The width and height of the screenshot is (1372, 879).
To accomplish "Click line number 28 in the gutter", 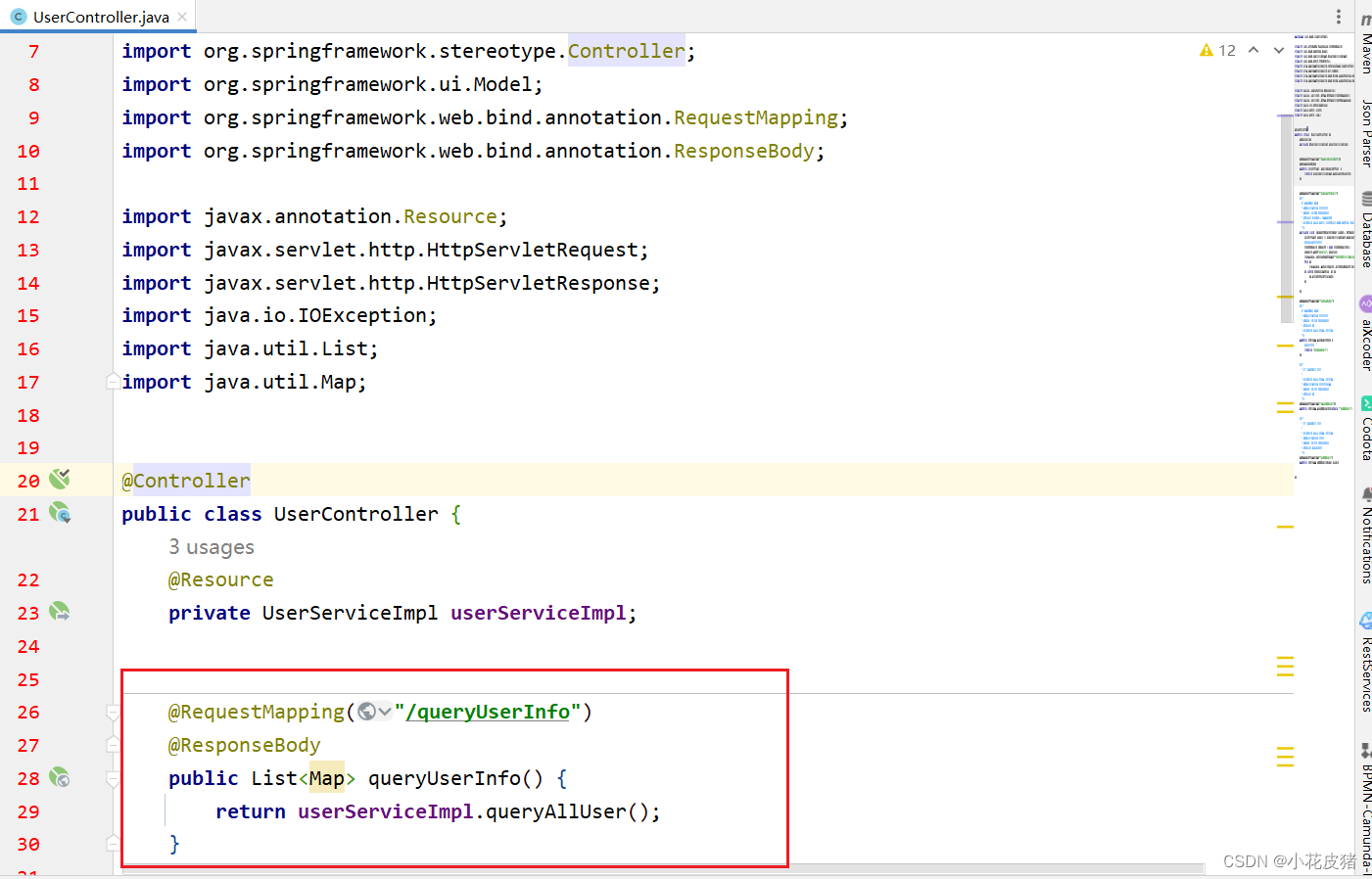I will (x=28, y=778).
